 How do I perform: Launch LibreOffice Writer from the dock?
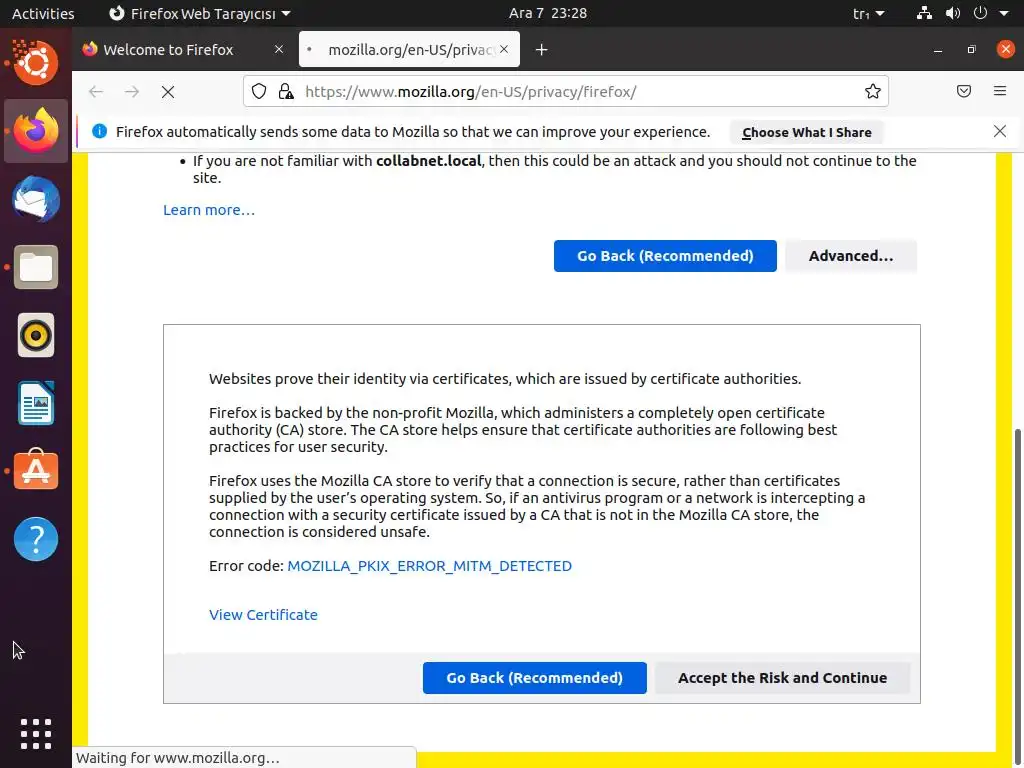tap(35, 404)
